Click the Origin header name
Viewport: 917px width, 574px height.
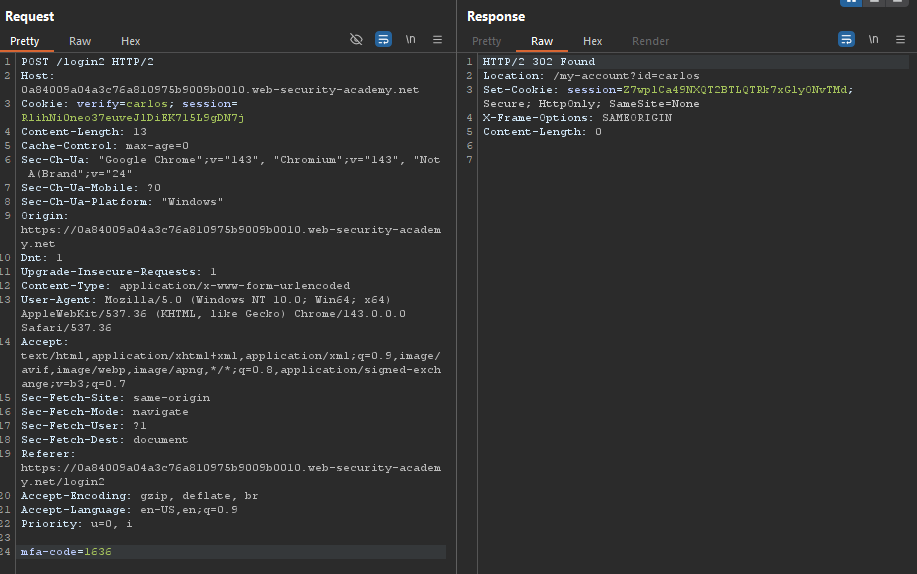point(44,216)
